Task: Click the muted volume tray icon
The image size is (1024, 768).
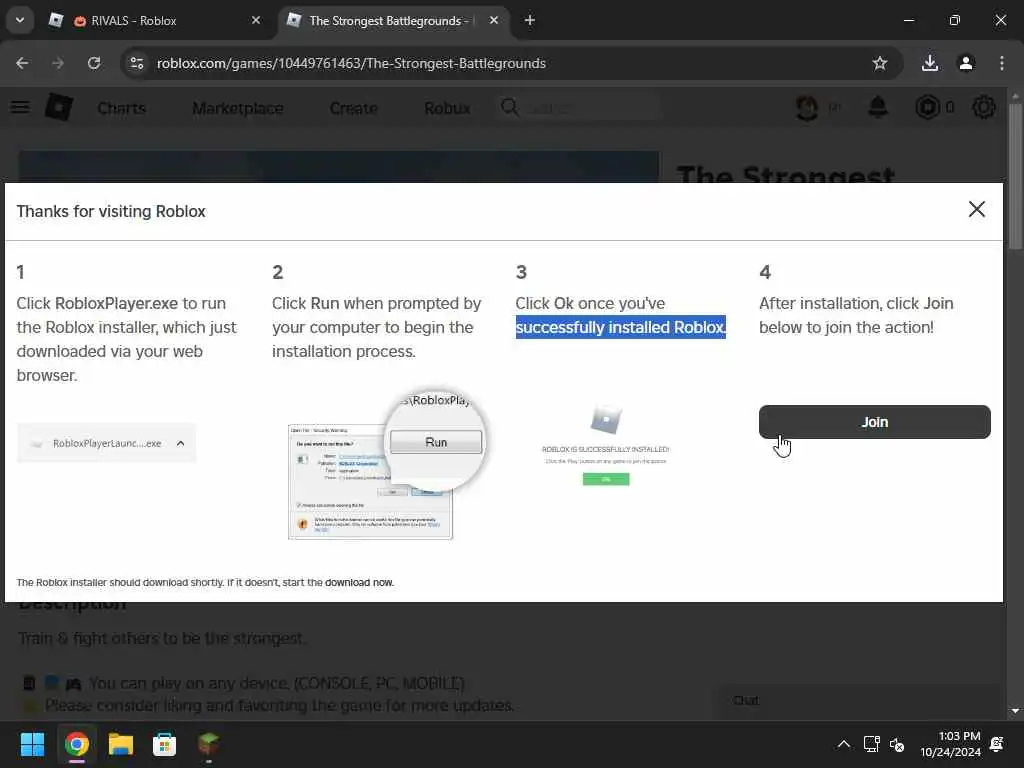Action: tap(897, 744)
